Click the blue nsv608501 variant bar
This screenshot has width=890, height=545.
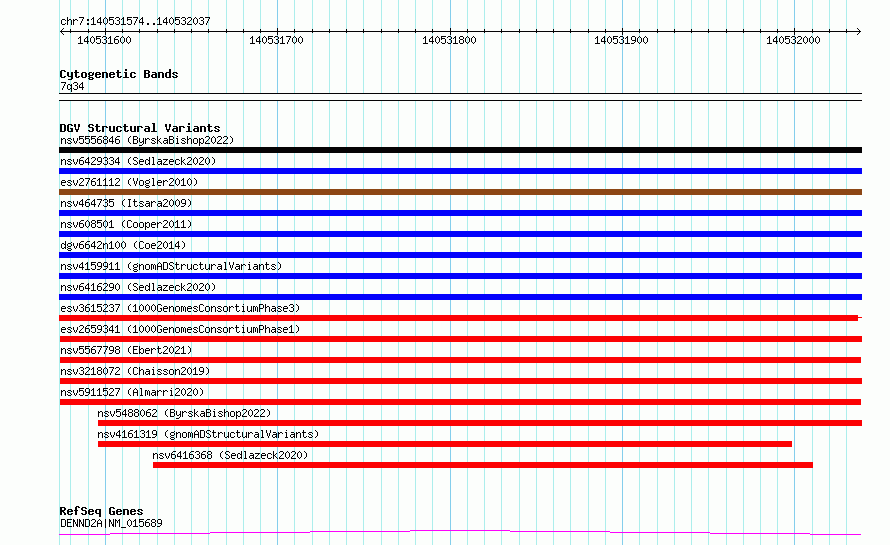coord(460,234)
